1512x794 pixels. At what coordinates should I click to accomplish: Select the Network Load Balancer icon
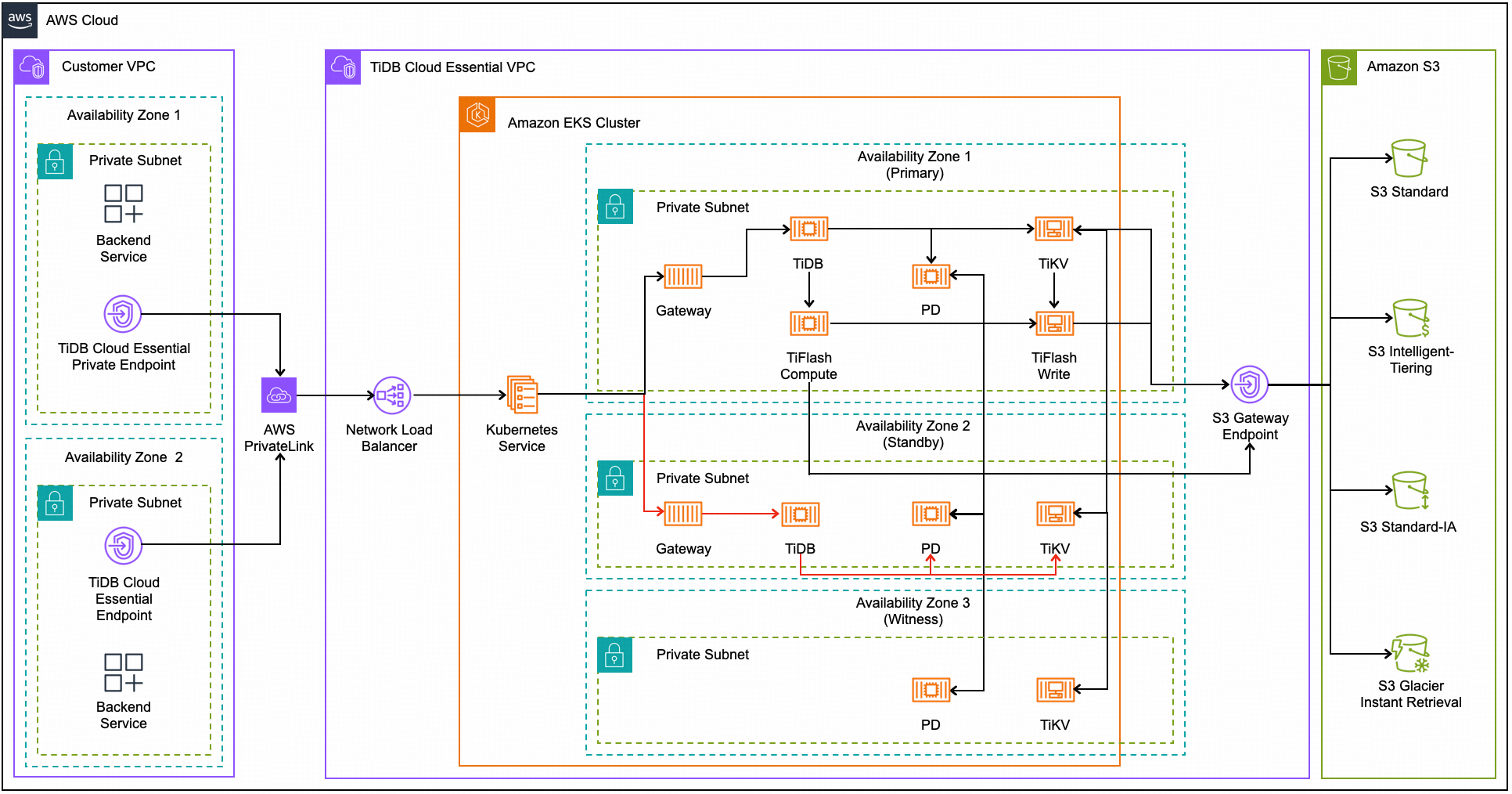point(392,395)
